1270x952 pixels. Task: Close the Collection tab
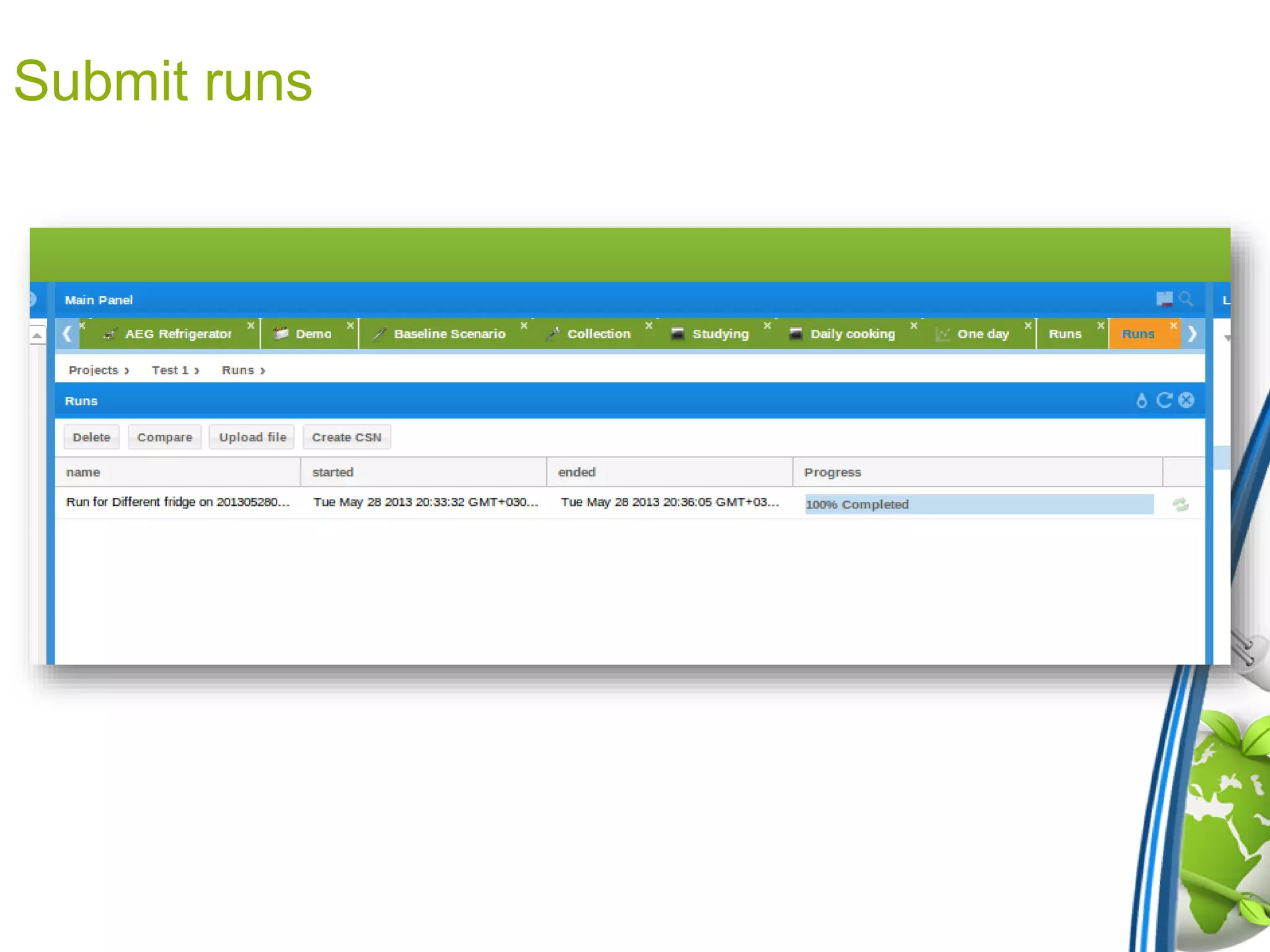pos(649,325)
